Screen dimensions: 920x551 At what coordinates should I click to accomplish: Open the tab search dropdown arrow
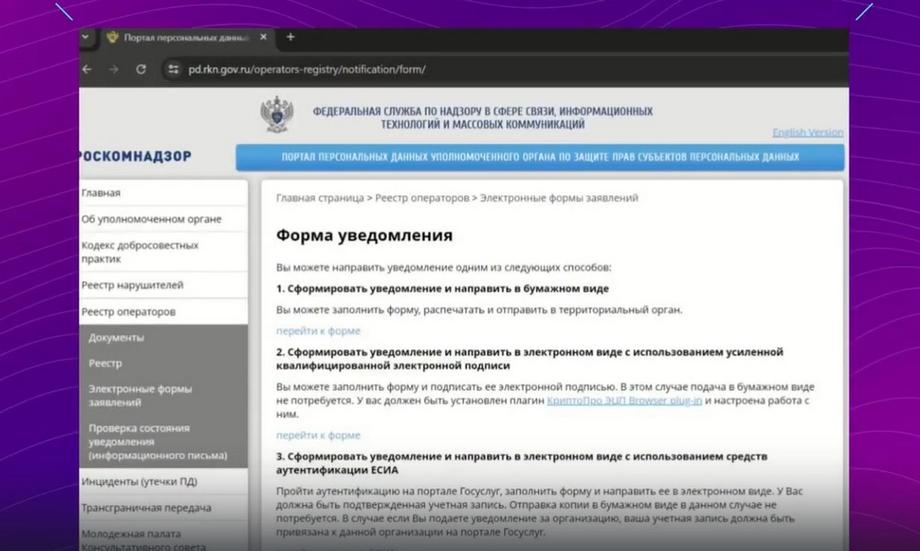86,36
